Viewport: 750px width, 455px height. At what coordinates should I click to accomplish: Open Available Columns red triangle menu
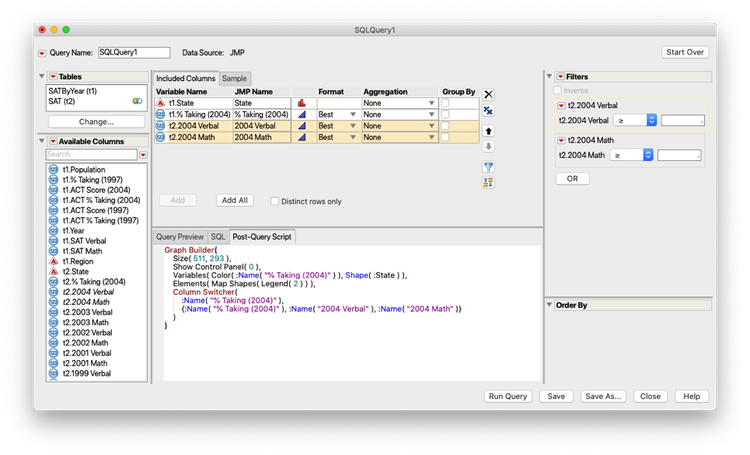coord(53,142)
